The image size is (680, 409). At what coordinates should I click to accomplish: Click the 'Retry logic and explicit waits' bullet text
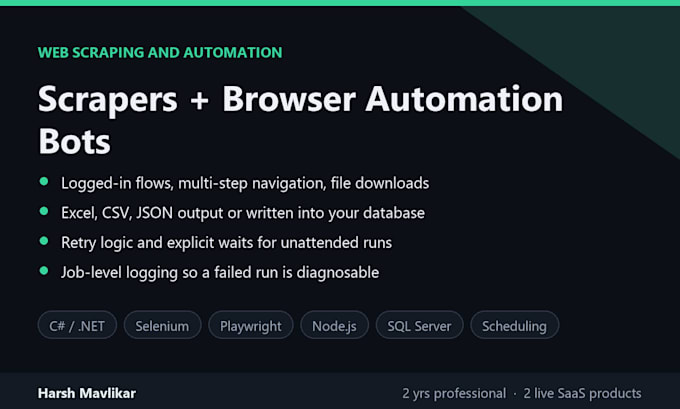tap(226, 242)
